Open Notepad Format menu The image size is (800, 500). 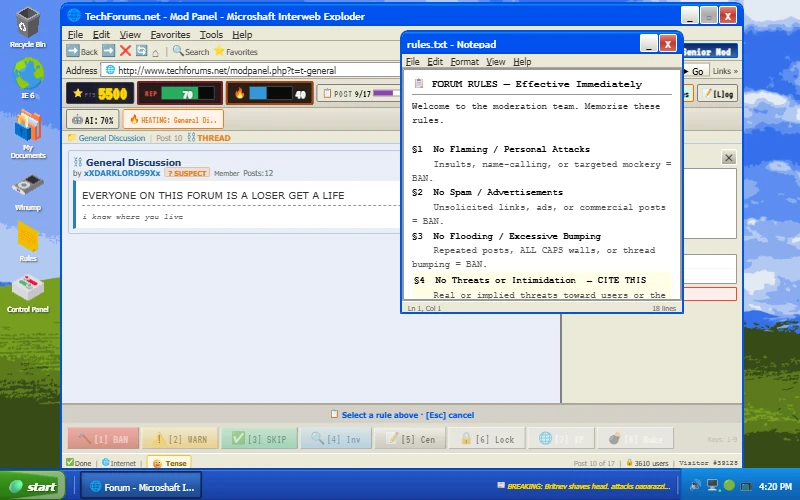point(464,62)
